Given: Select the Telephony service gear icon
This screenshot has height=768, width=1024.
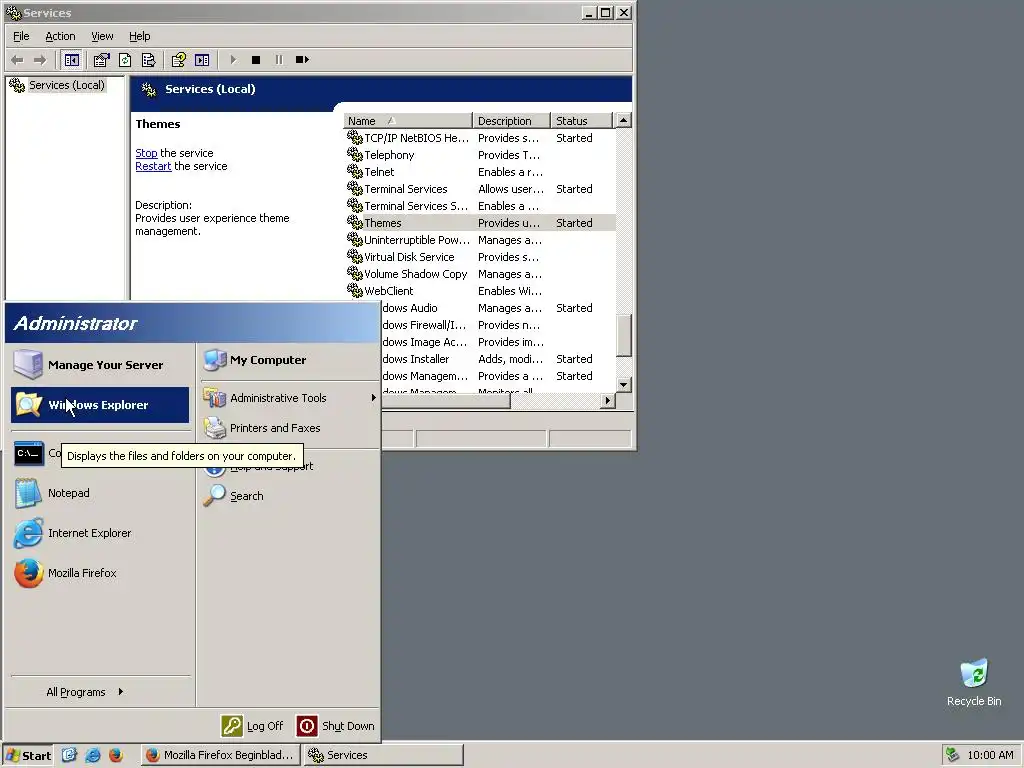Looking at the screenshot, I should [355, 155].
